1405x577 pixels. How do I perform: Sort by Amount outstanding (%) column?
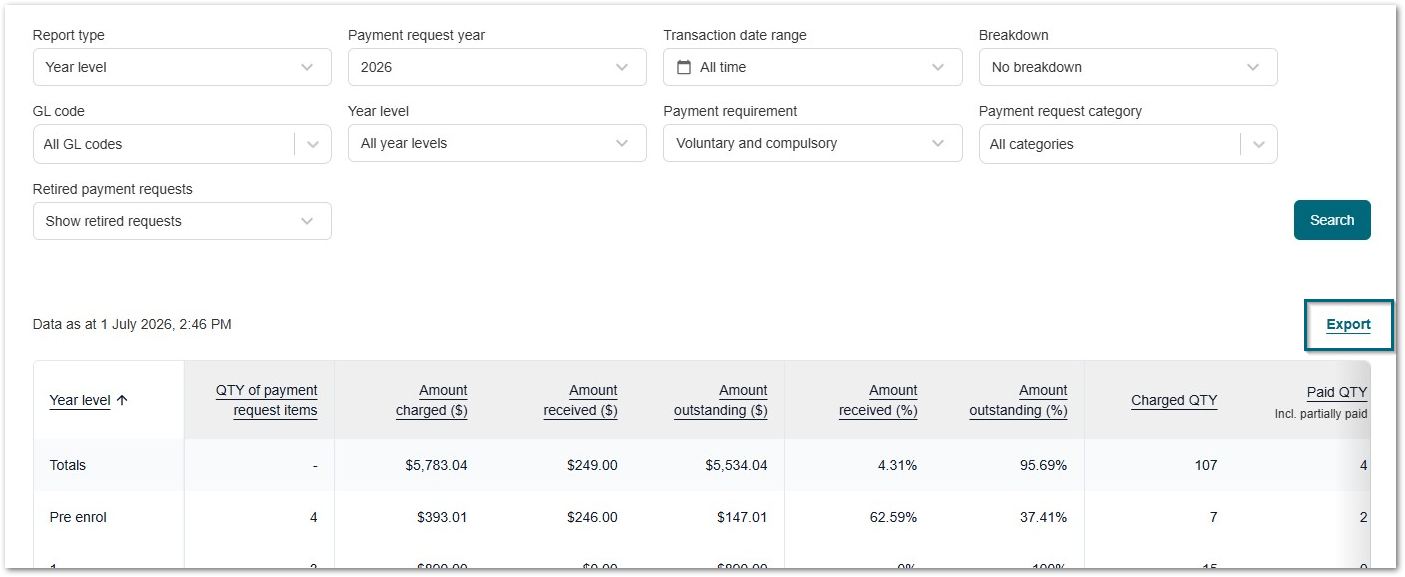pyautogui.click(x=1018, y=400)
